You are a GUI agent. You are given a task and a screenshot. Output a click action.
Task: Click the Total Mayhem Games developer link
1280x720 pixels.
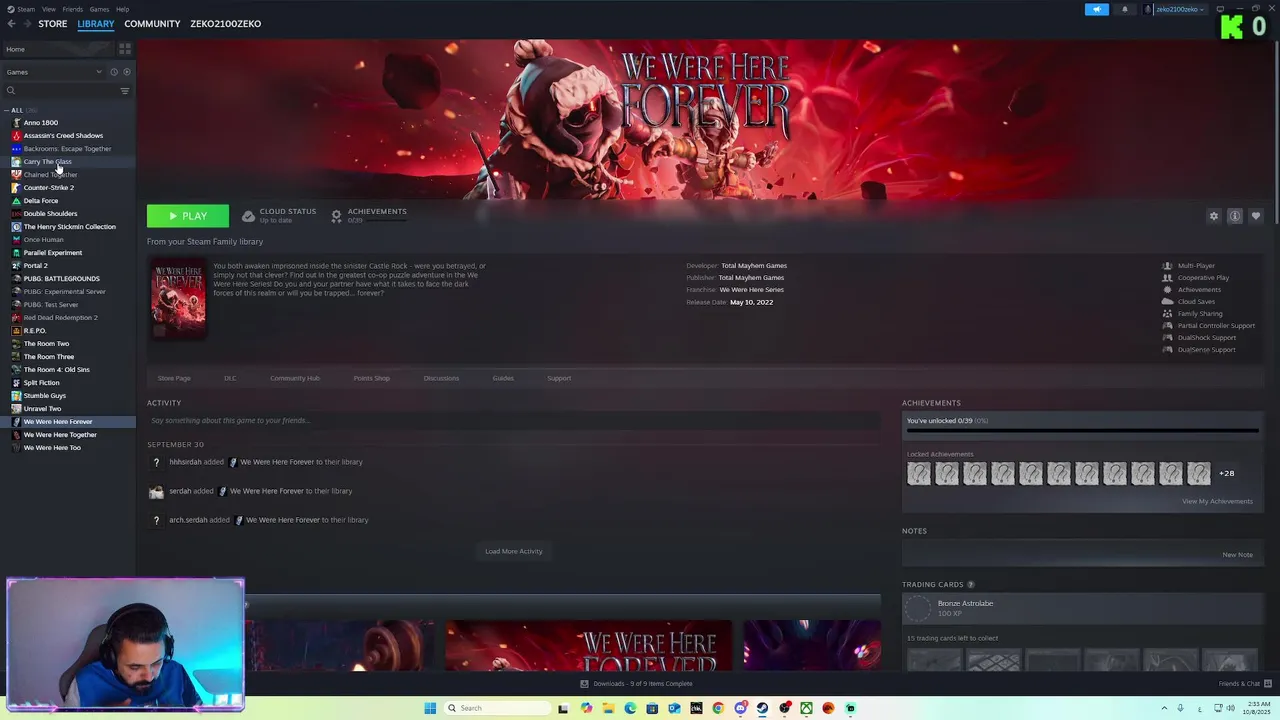pyautogui.click(x=754, y=266)
